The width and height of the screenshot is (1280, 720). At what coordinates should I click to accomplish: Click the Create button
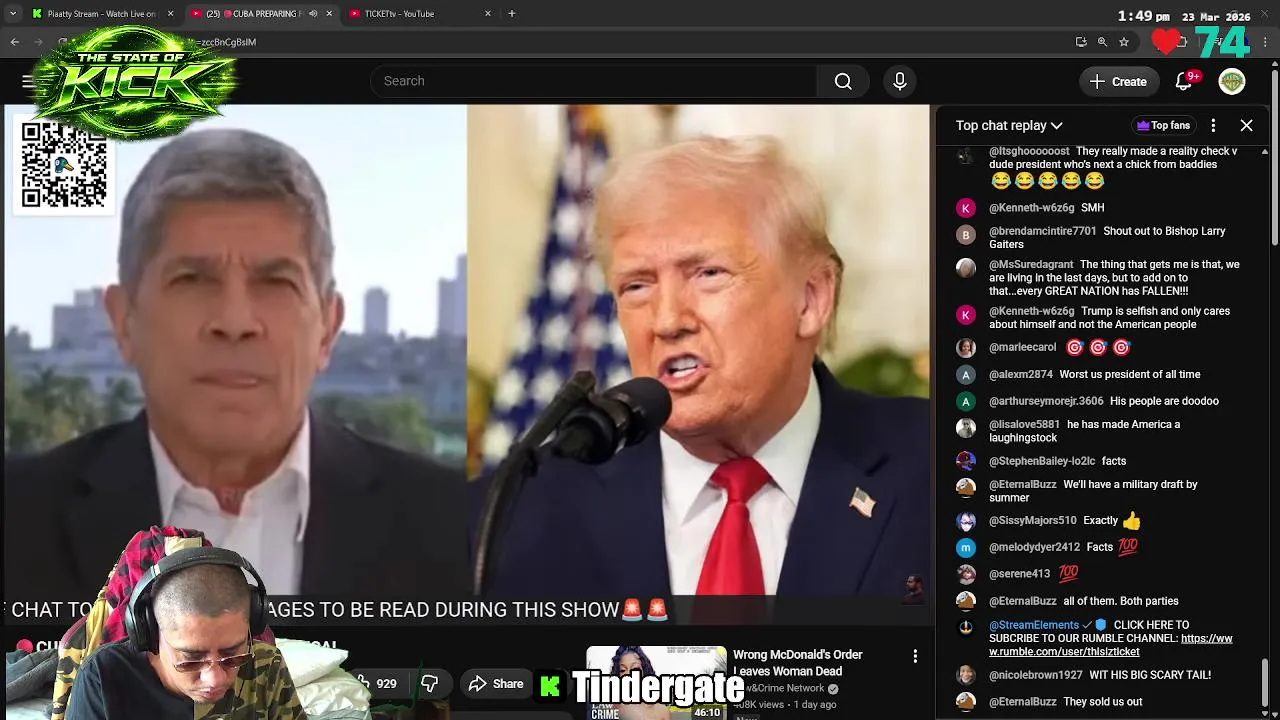(x=1119, y=82)
